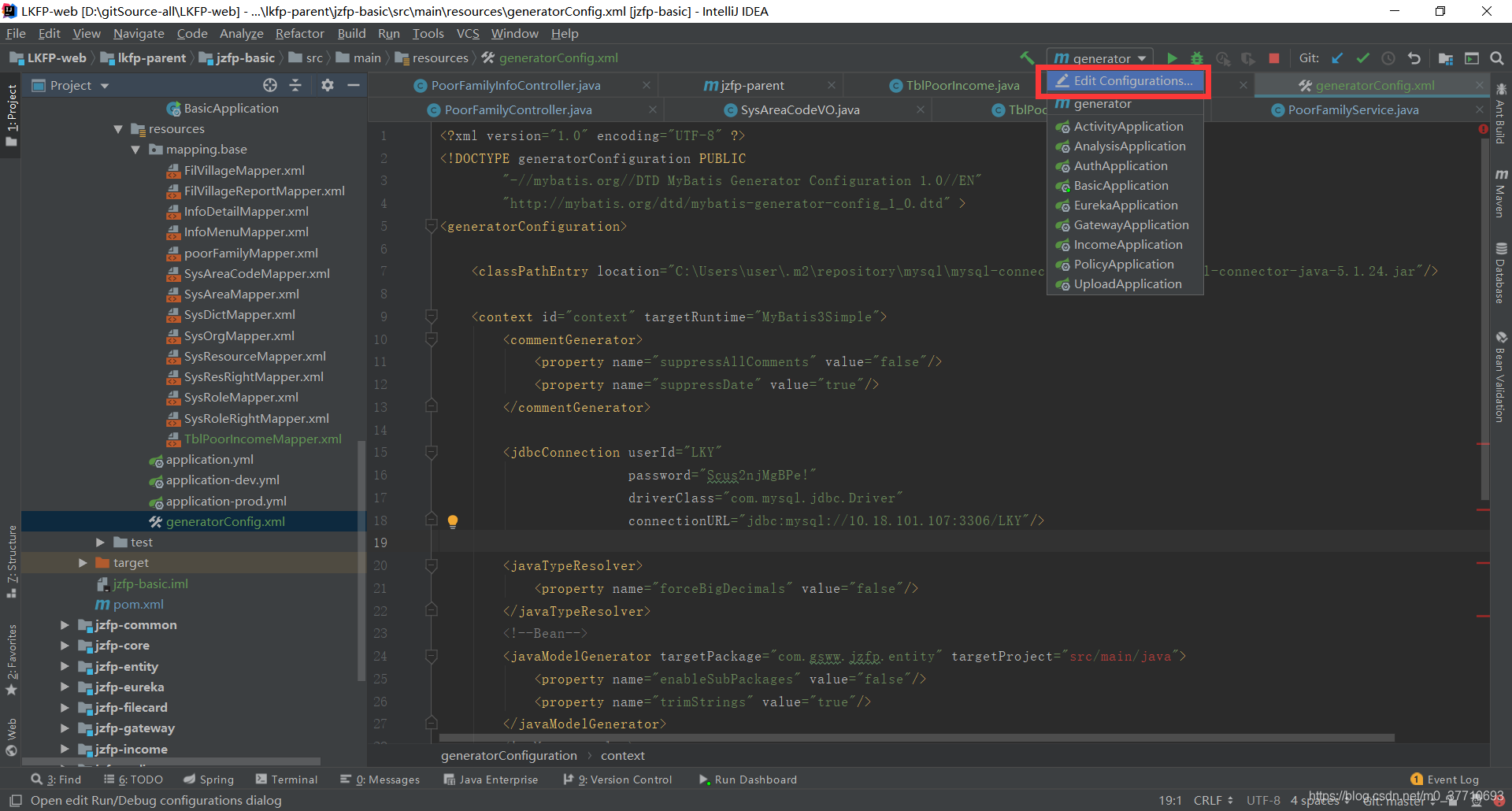Click the Git Show History clock icon

(x=1388, y=58)
